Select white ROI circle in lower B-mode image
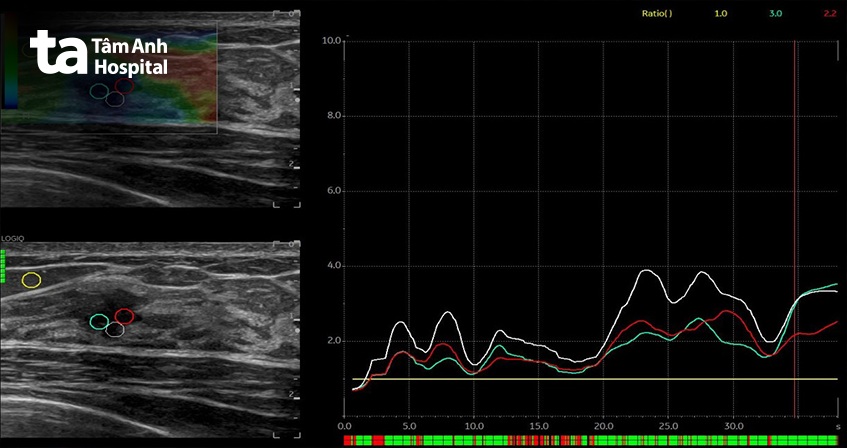The width and height of the screenshot is (847, 448). coord(115,330)
